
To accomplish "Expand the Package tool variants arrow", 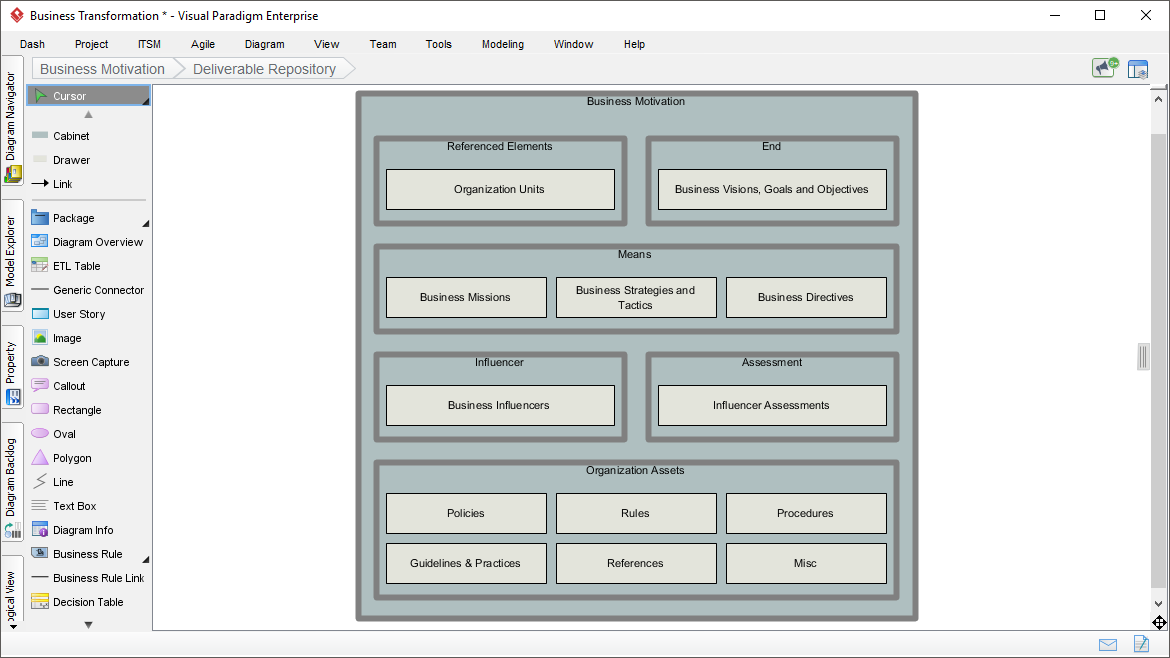I will pyautogui.click(x=146, y=224).
